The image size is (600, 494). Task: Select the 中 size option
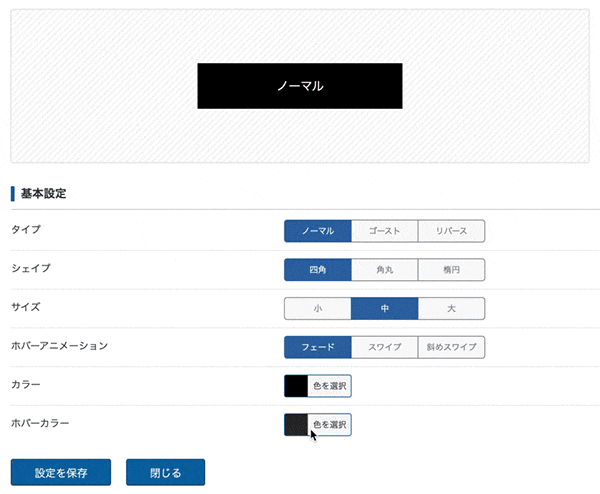(385, 308)
